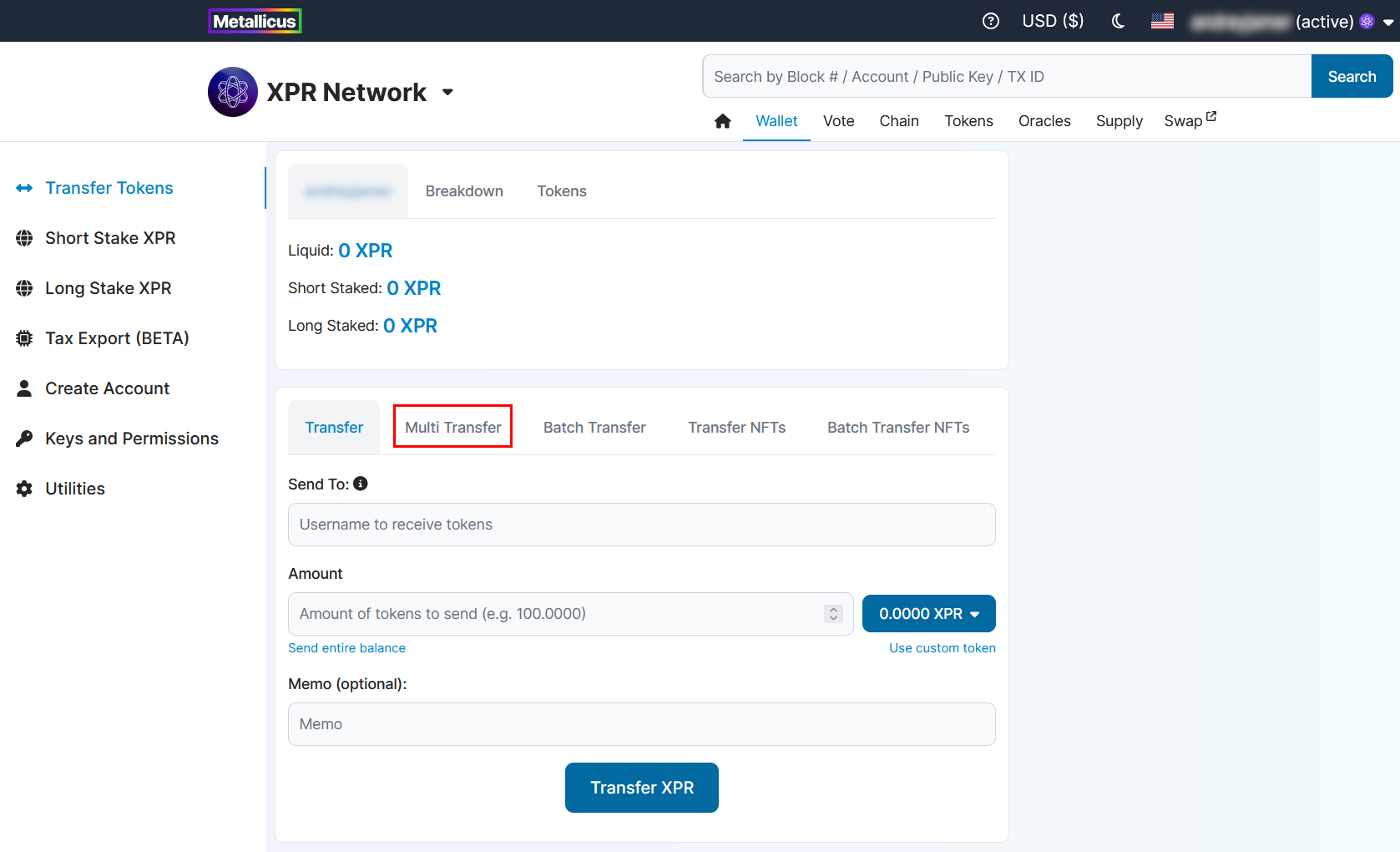Click the home icon in navigation
Screen dimensions: 1400x852
click(723, 121)
